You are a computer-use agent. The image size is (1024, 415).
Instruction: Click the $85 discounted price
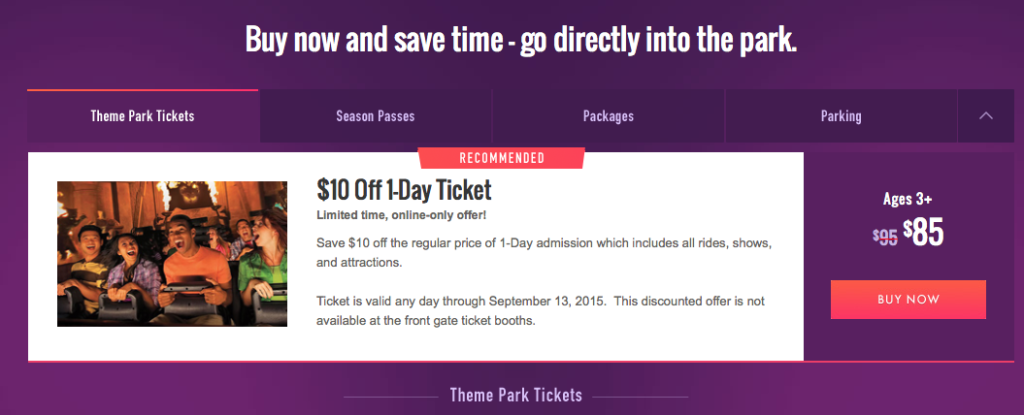click(923, 232)
